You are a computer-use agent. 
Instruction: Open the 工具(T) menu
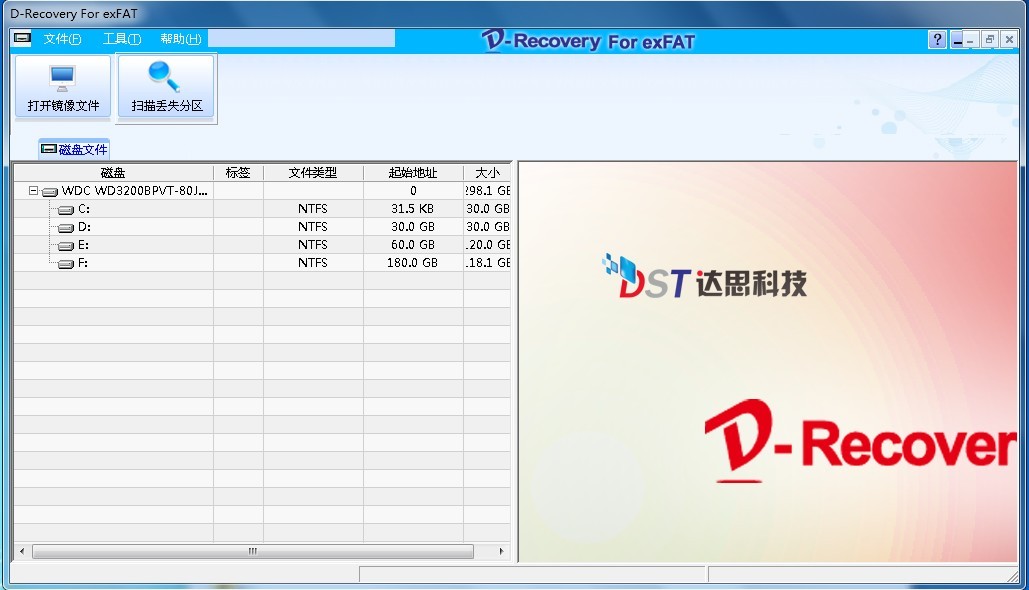(121, 39)
